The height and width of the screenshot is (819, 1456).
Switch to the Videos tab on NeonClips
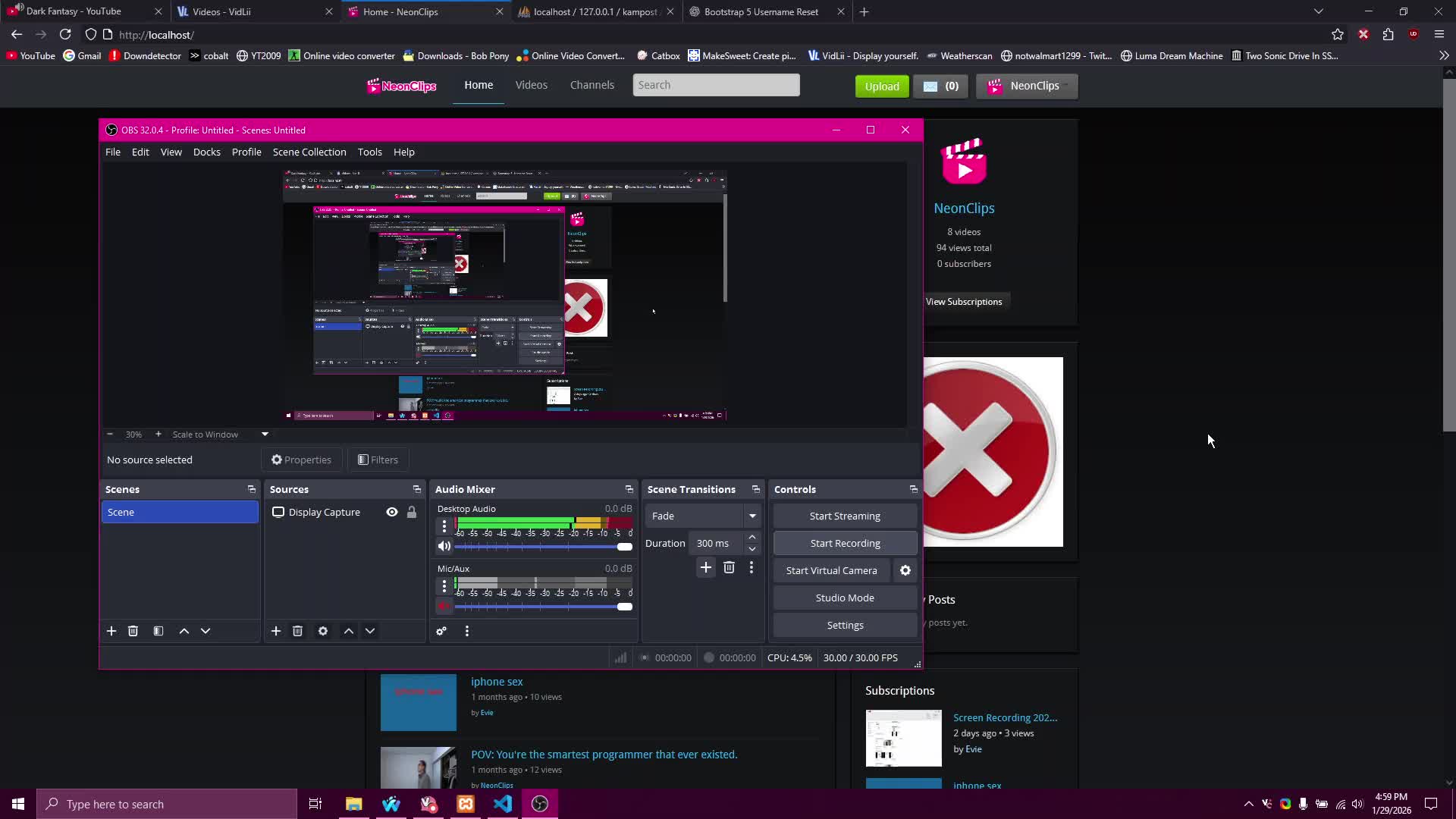pyautogui.click(x=532, y=85)
